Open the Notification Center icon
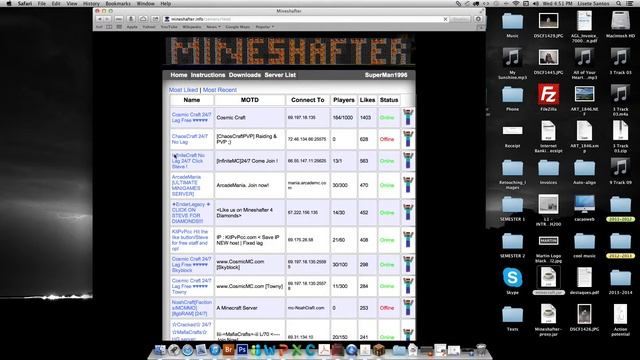The image size is (640, 360). 631,3
